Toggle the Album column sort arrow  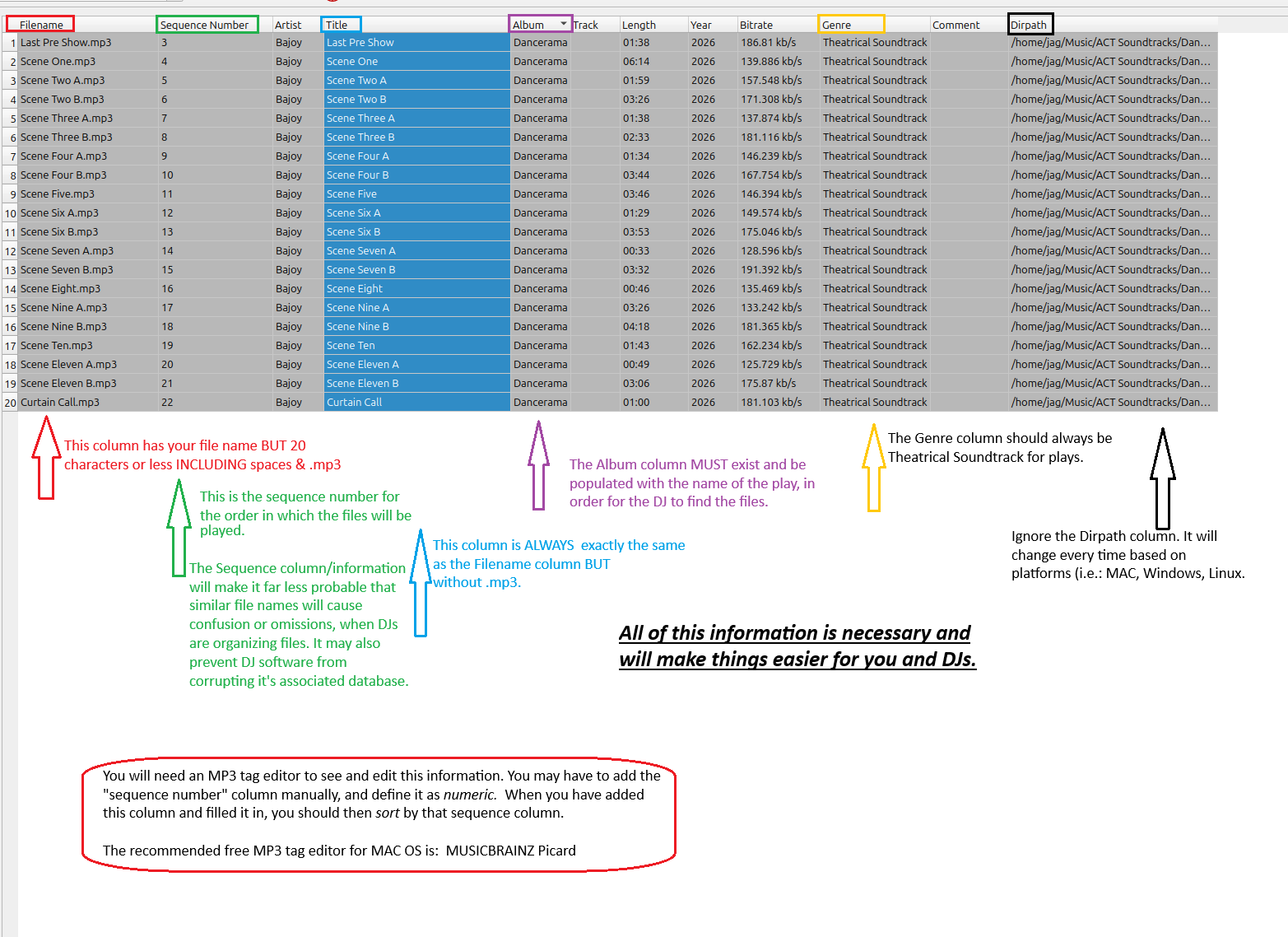(564, 24)
